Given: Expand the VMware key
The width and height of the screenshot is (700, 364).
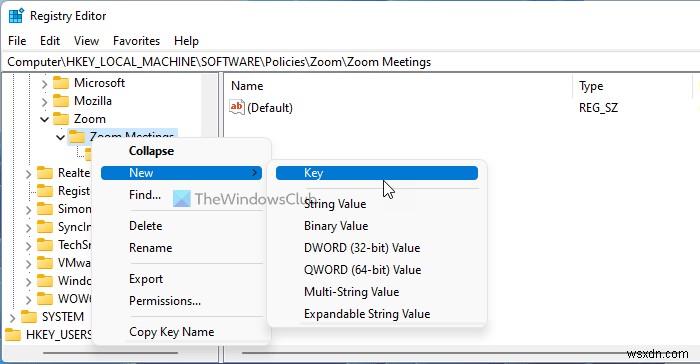Looking at the screenshot, I should (x=28, y=263).
